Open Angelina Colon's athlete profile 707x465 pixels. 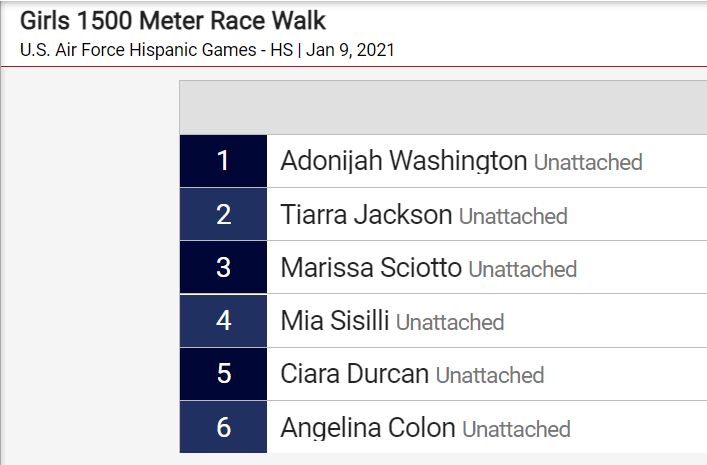368,428
